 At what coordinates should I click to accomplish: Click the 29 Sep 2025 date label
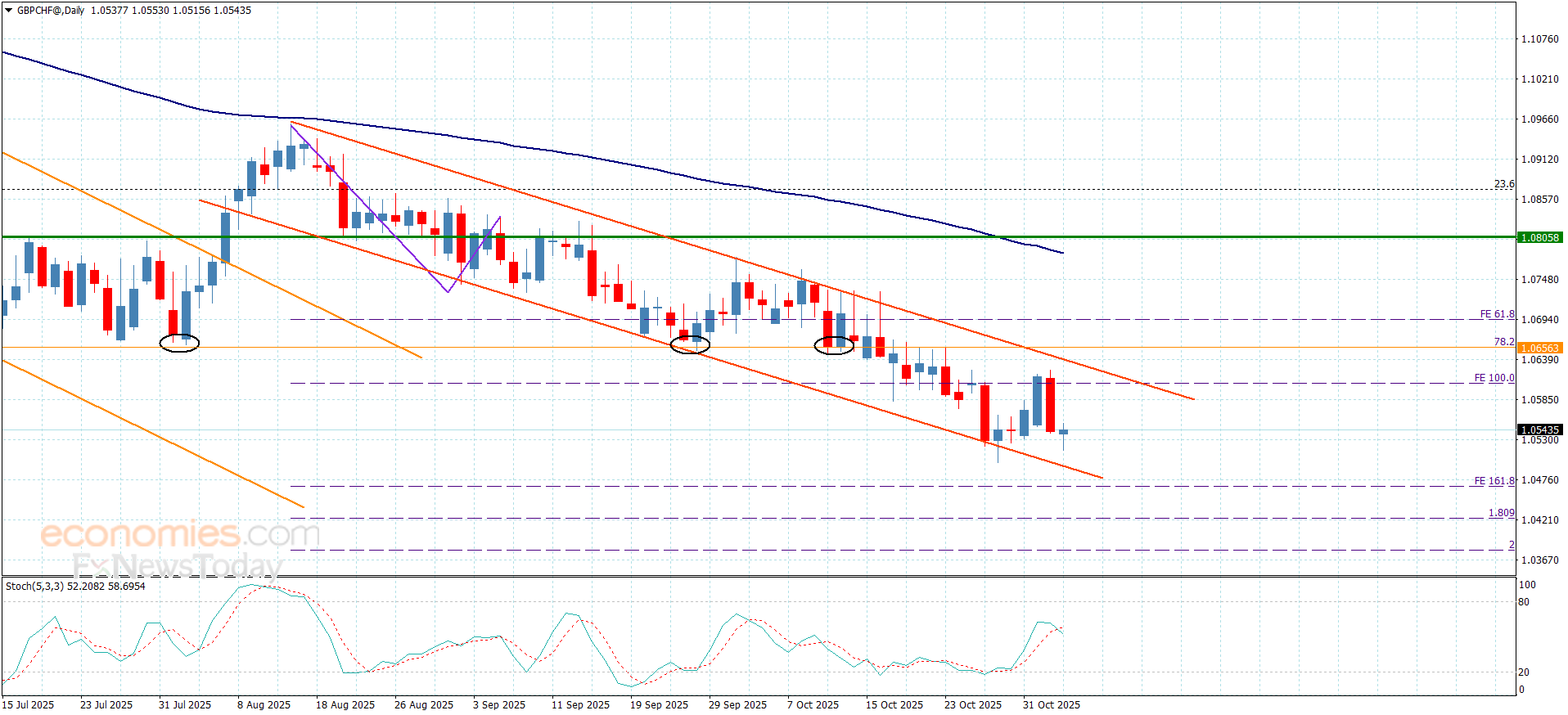click(x=737, y=705)
